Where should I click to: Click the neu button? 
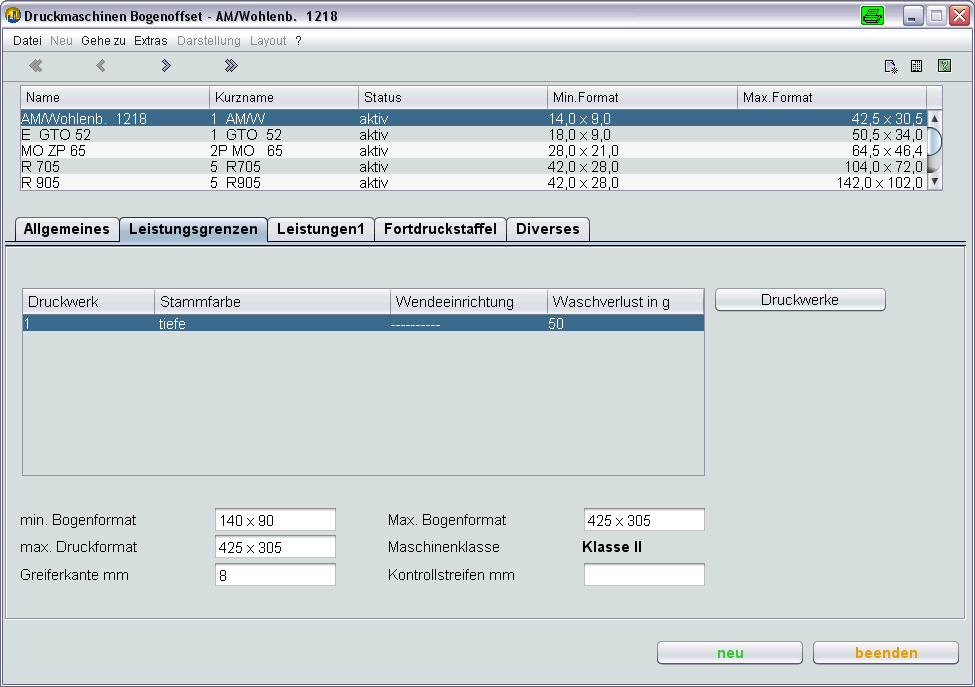[730, 653]
